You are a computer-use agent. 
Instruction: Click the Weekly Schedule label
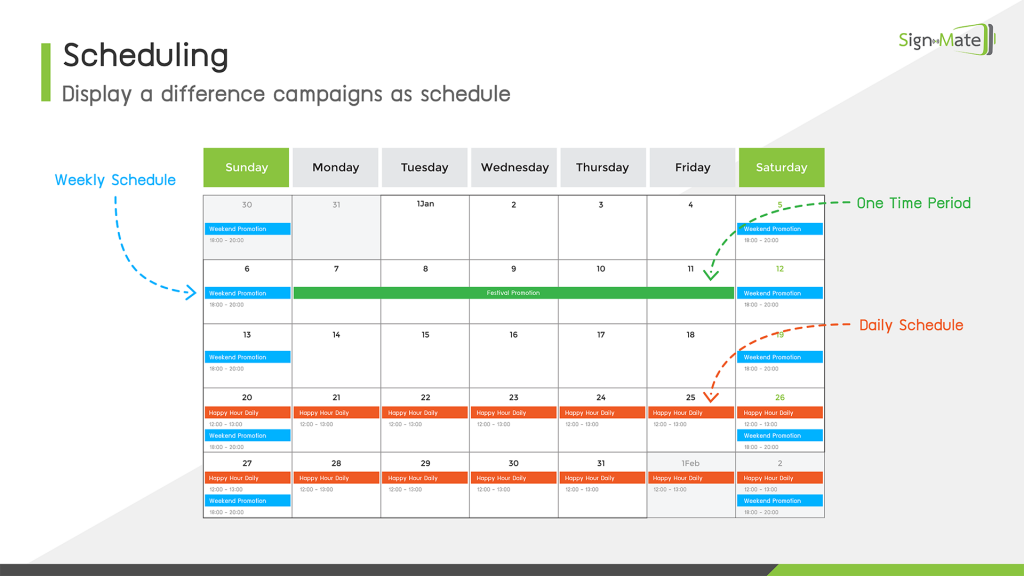(115, 180)
